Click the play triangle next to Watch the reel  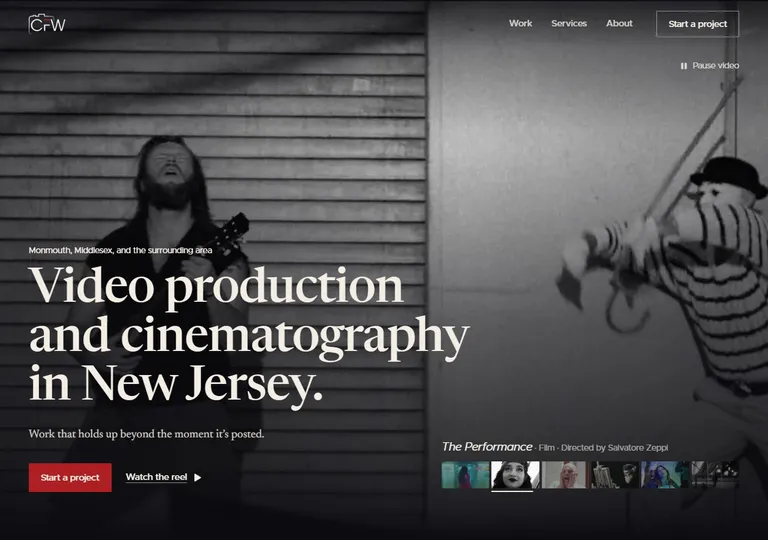pos(197,477)
